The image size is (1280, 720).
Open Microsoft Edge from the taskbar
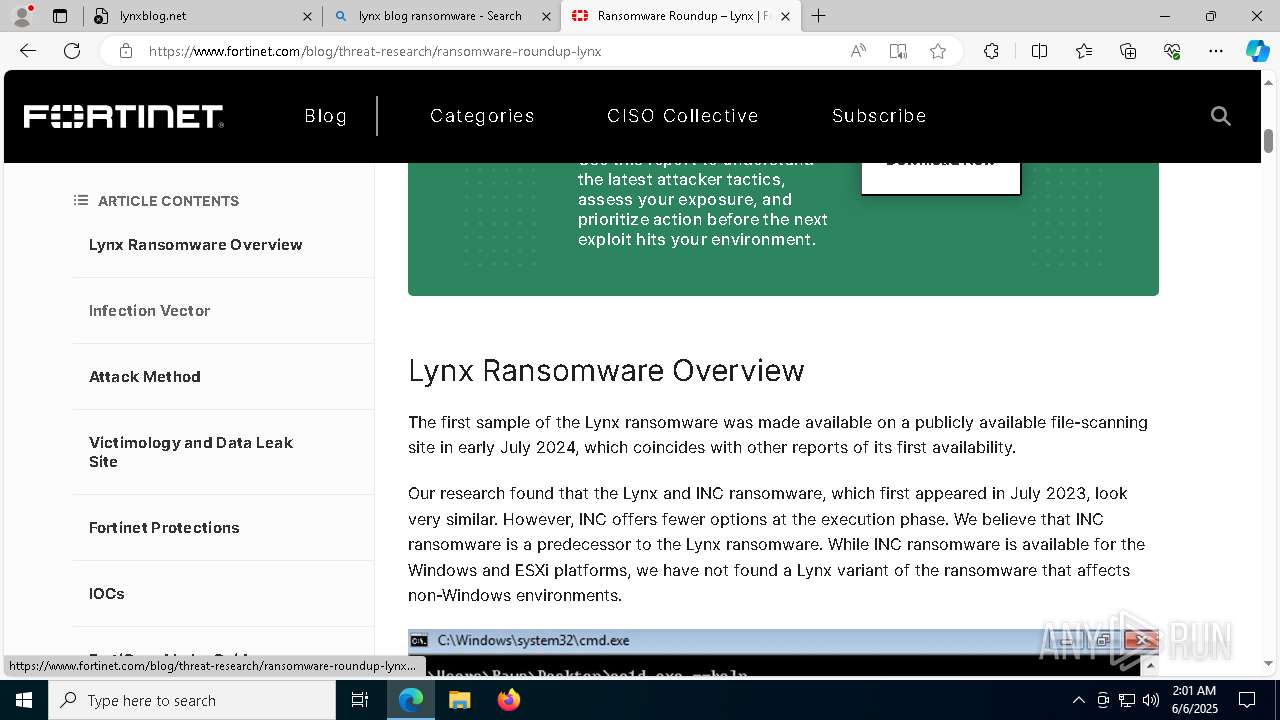click(x=411, y=700)
